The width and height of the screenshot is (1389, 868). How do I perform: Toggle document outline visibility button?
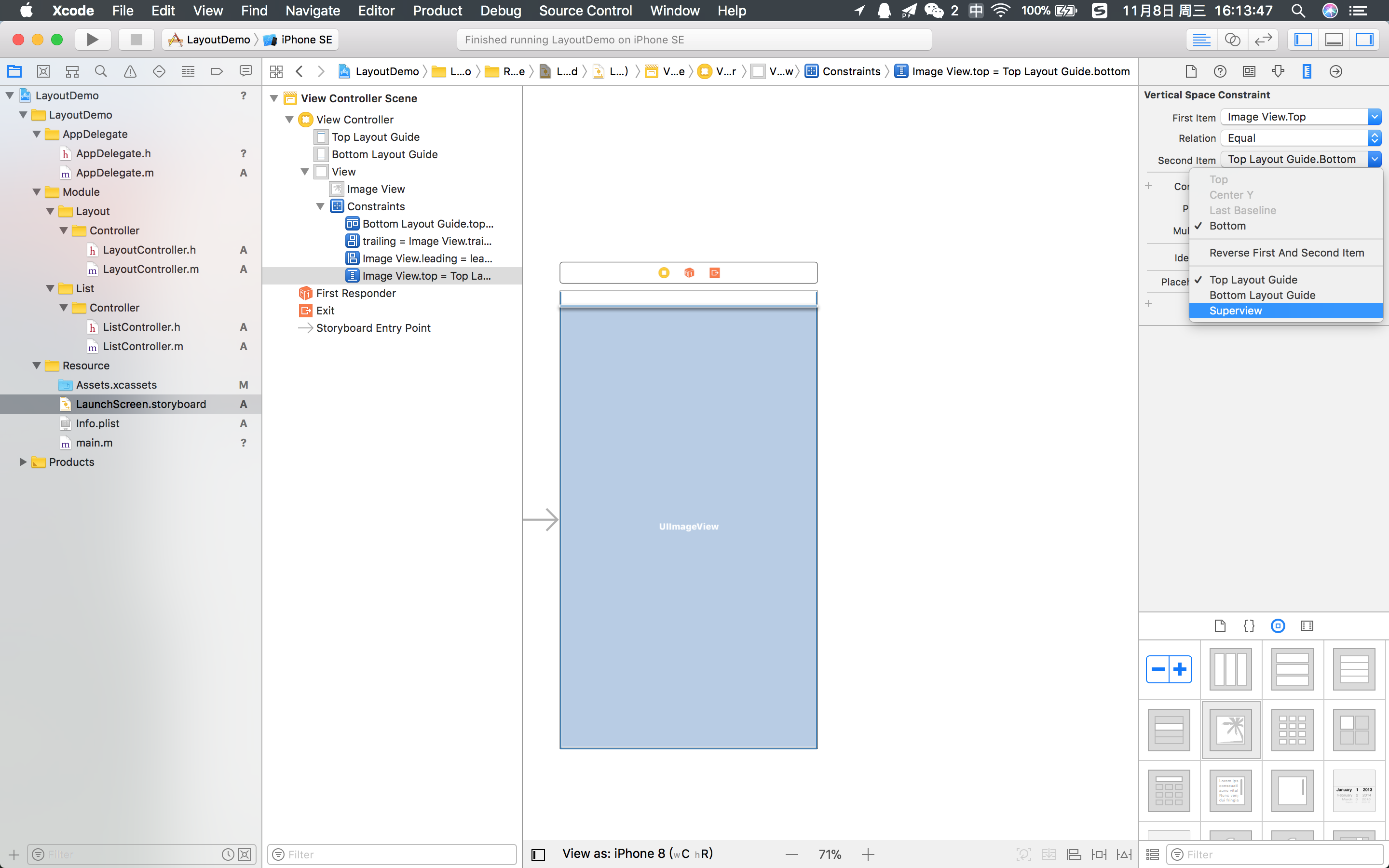click(x=538, y=854)
